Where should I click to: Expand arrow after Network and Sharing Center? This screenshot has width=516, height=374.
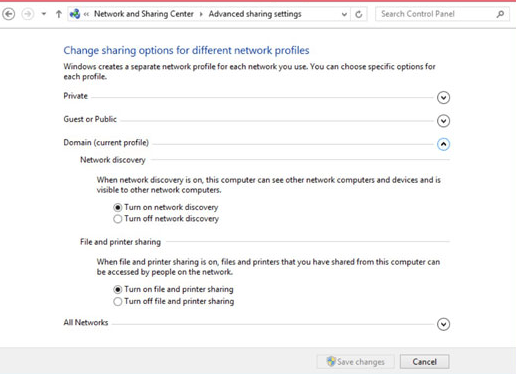[201, 14]
